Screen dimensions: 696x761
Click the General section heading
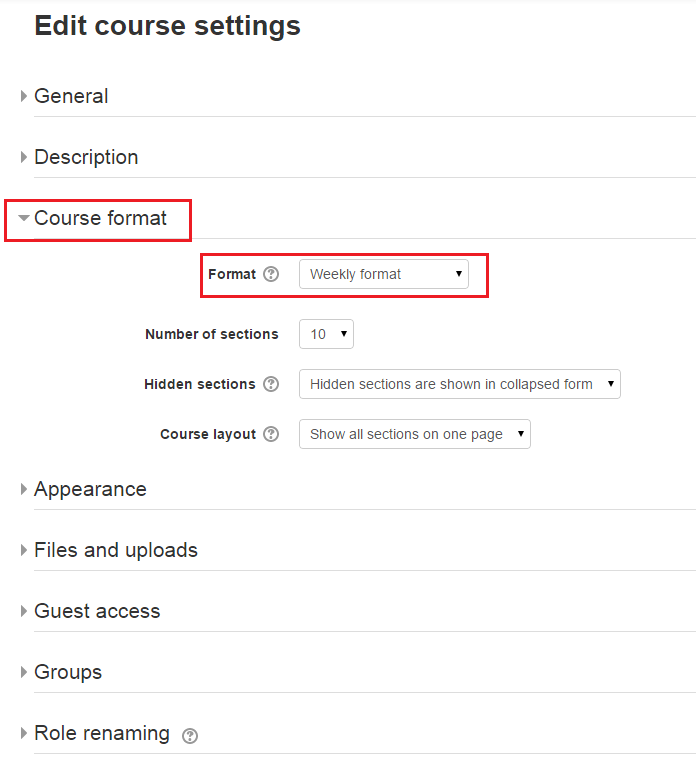[71, 96]
